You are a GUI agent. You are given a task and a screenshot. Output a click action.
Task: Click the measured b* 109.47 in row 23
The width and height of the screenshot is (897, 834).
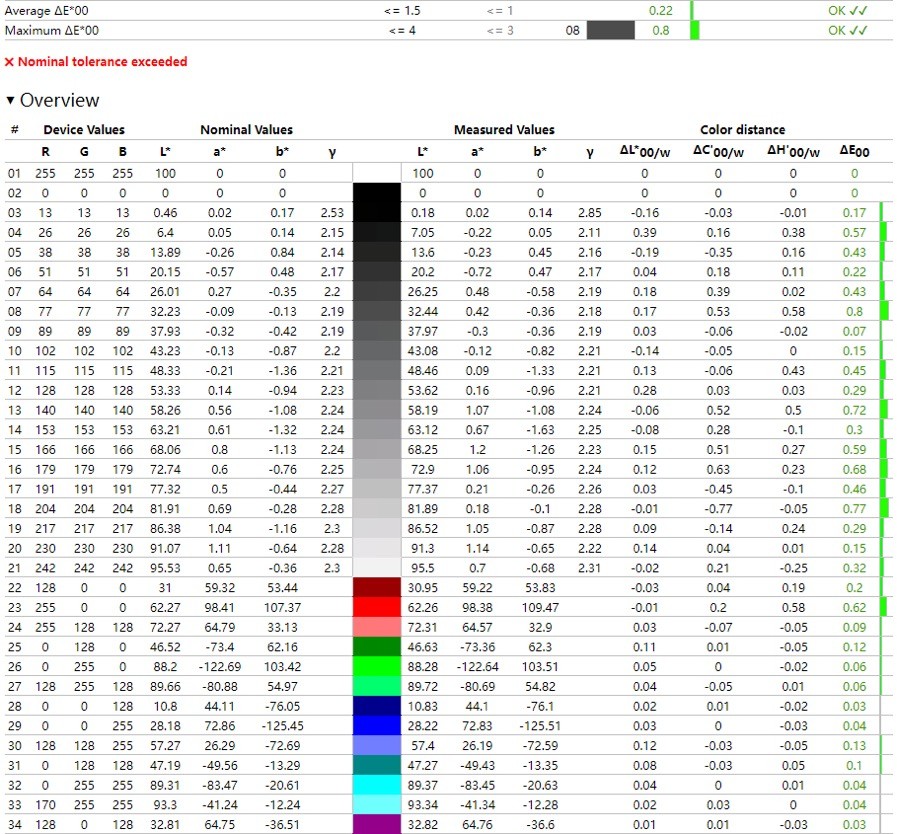540,607
